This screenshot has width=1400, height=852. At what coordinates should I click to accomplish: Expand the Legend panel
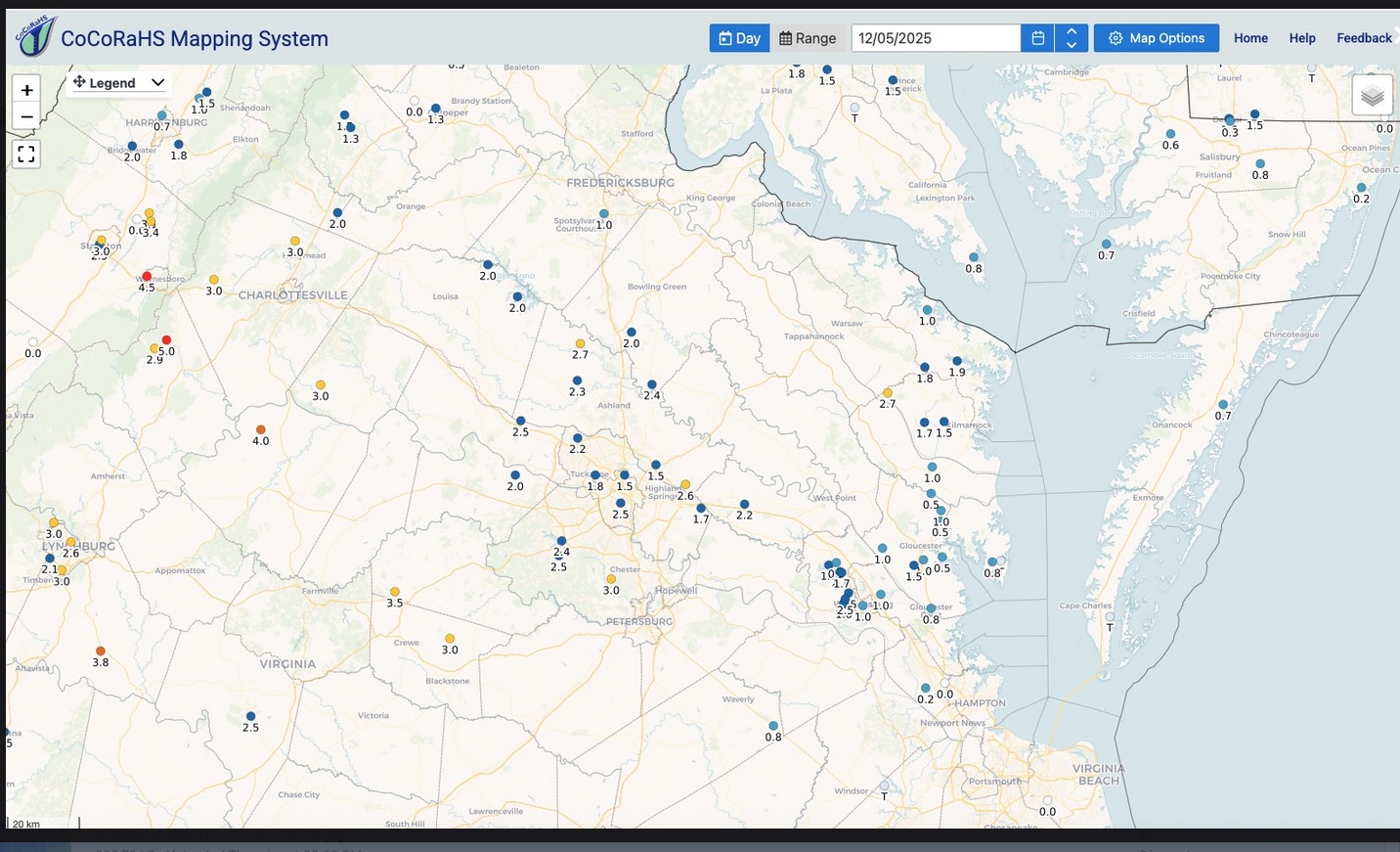(119, 83)
